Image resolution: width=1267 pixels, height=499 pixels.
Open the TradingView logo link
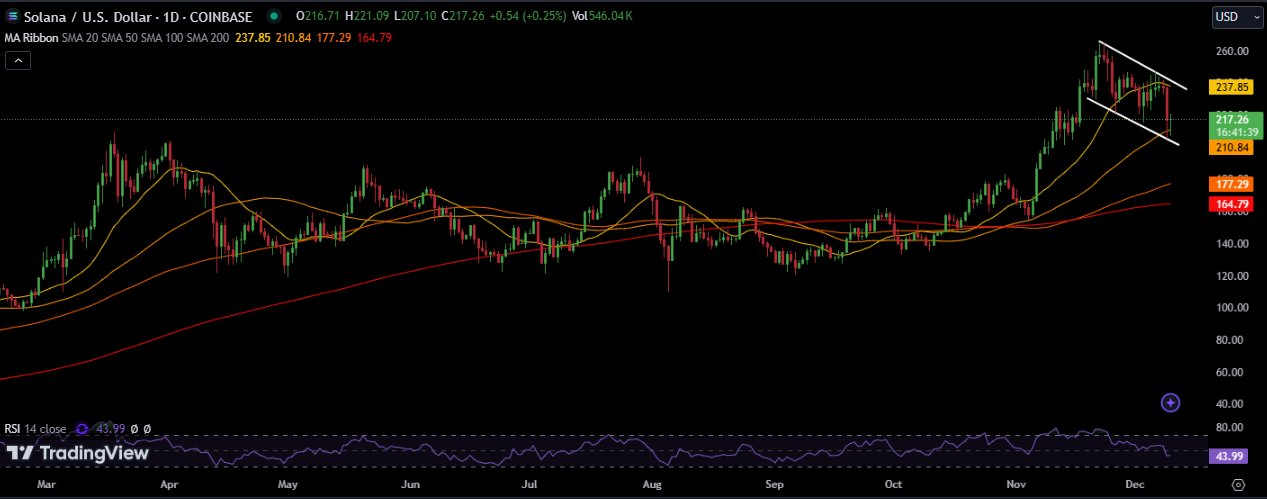tap(78, 453)
